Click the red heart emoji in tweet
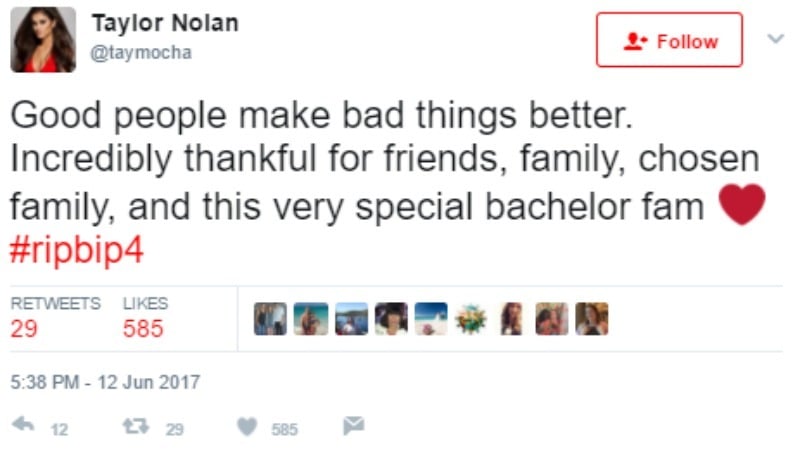The image size is (800, 451). point(742,206)
